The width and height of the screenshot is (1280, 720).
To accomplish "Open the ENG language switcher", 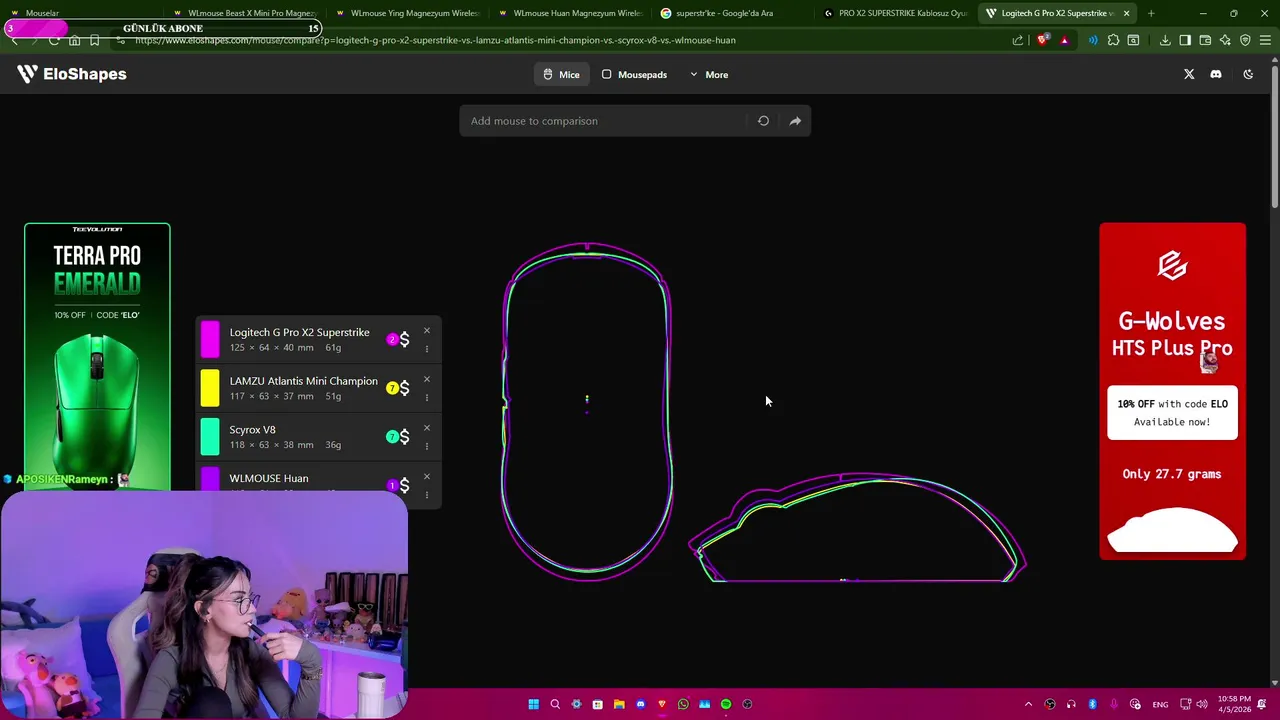I will click(x=1160, y=704).
